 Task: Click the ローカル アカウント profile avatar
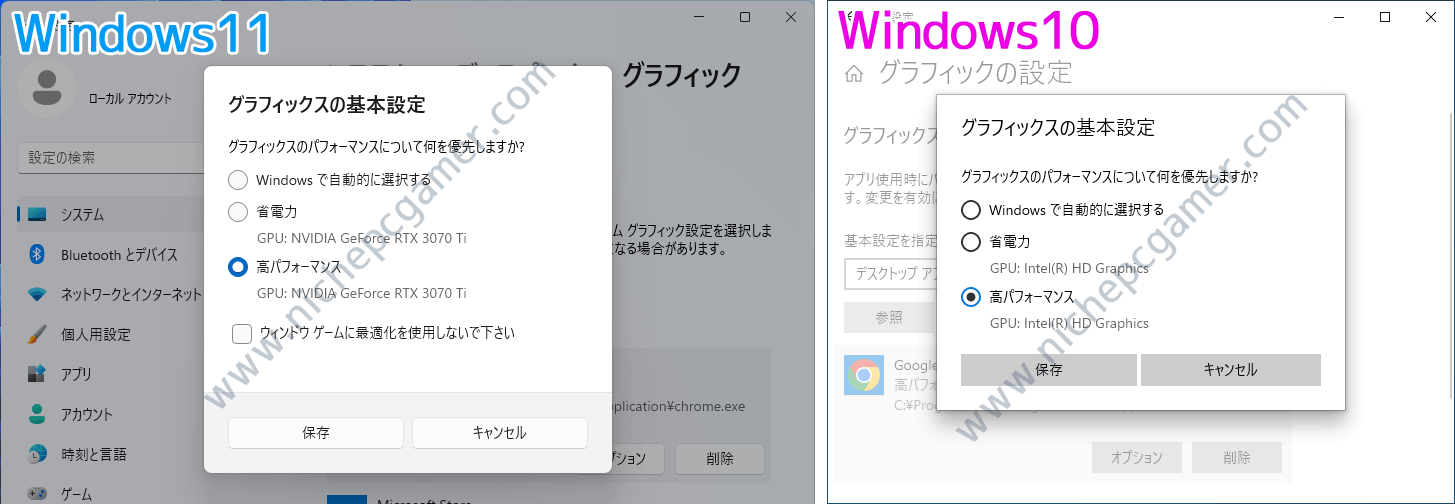tap(46, 88)
